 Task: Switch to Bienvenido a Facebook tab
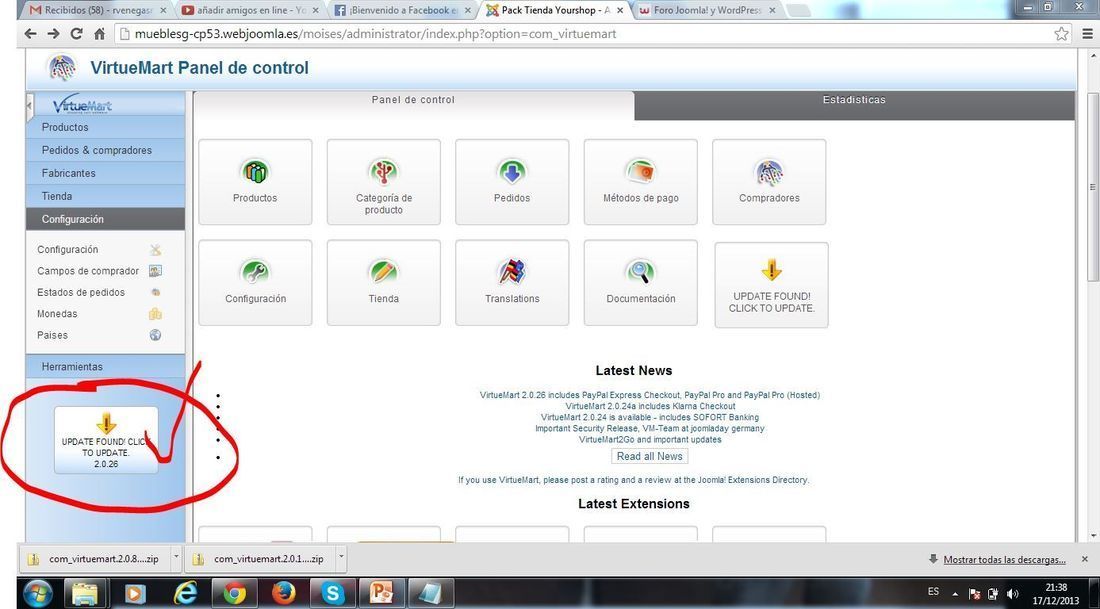[x=402, y=11]
